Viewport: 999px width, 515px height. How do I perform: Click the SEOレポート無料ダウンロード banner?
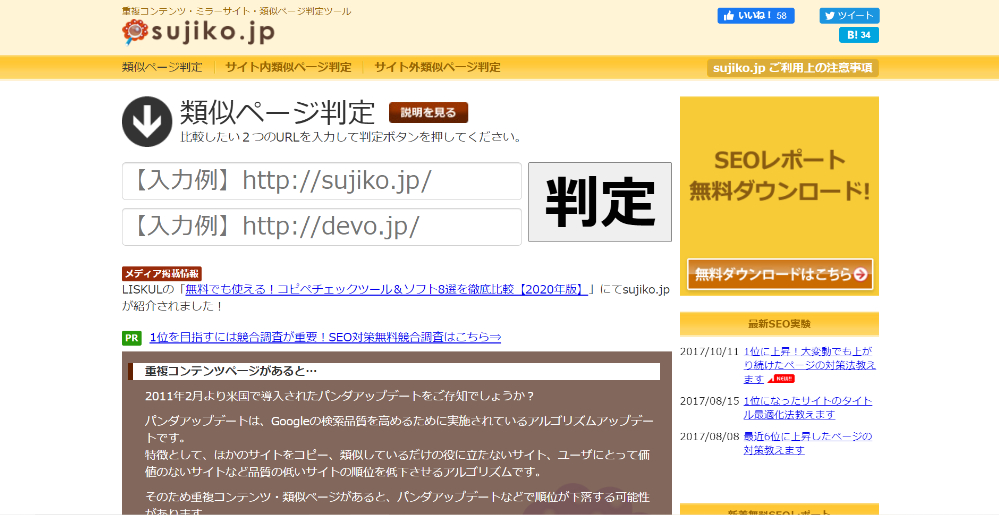pos(779,196)
